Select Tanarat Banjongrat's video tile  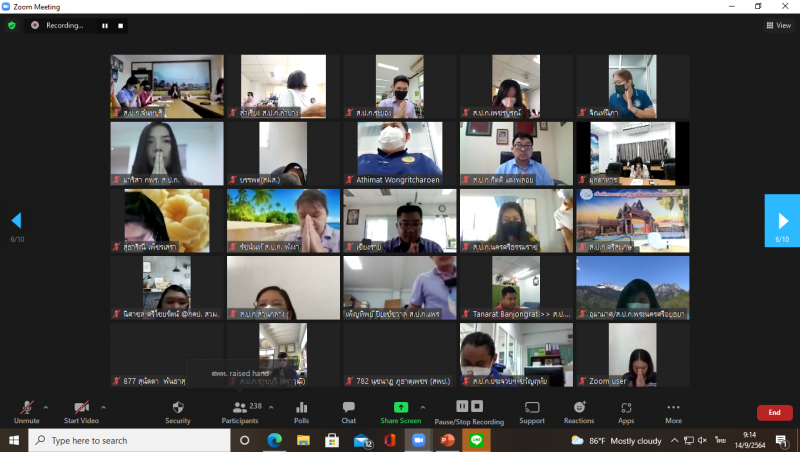click(x=516, y=288)
